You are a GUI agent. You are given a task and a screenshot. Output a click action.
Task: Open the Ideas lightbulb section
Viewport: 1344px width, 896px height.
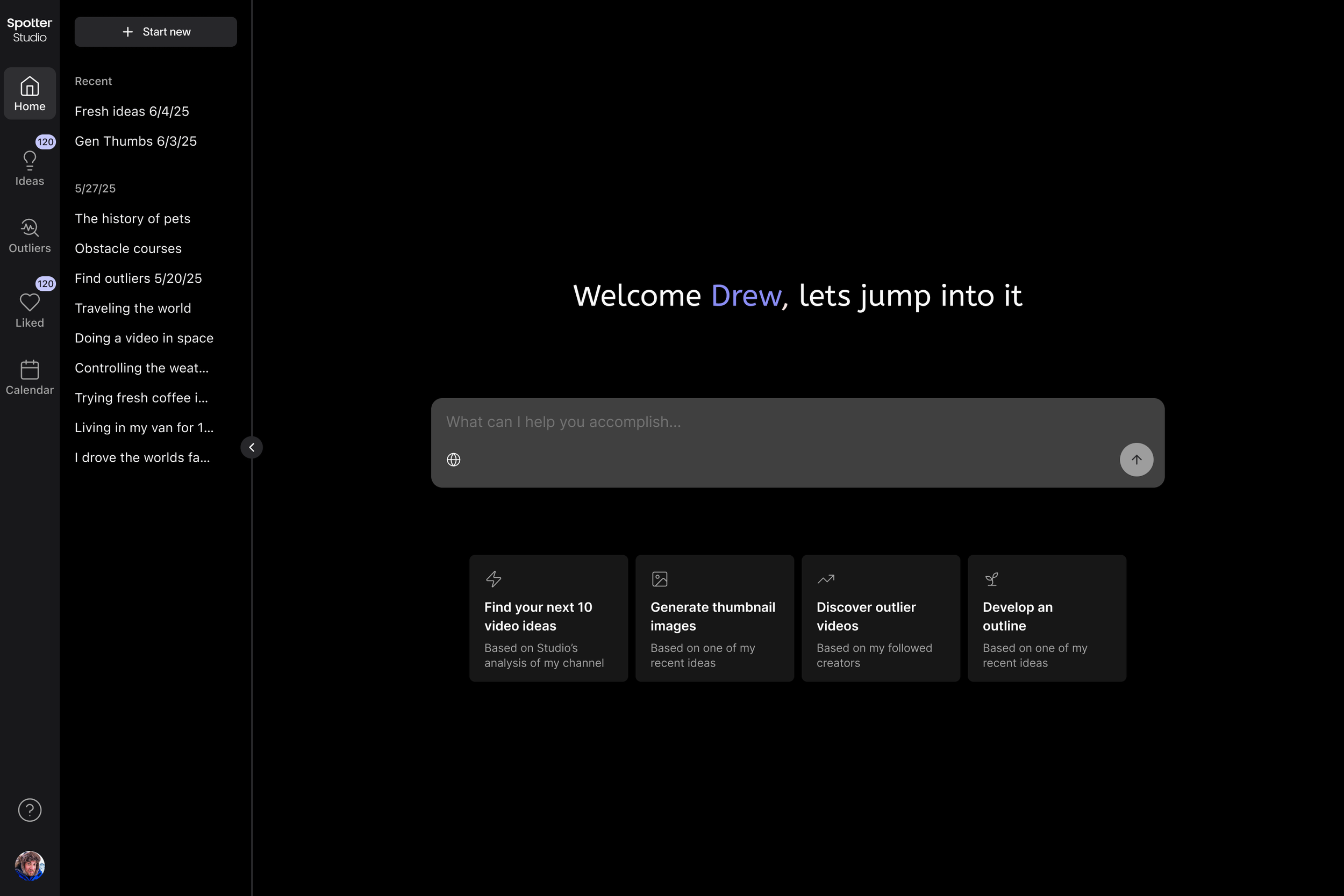pyautogui.click(x=30, y=167)
